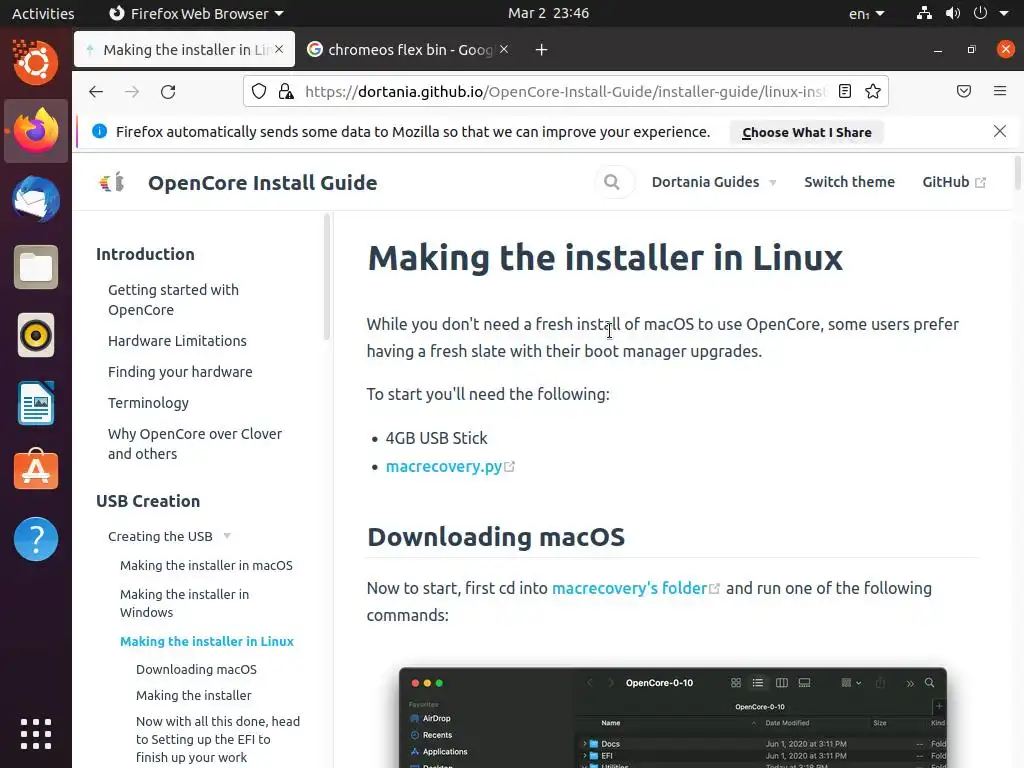Open Making the installer in Windows

[184, 603]
